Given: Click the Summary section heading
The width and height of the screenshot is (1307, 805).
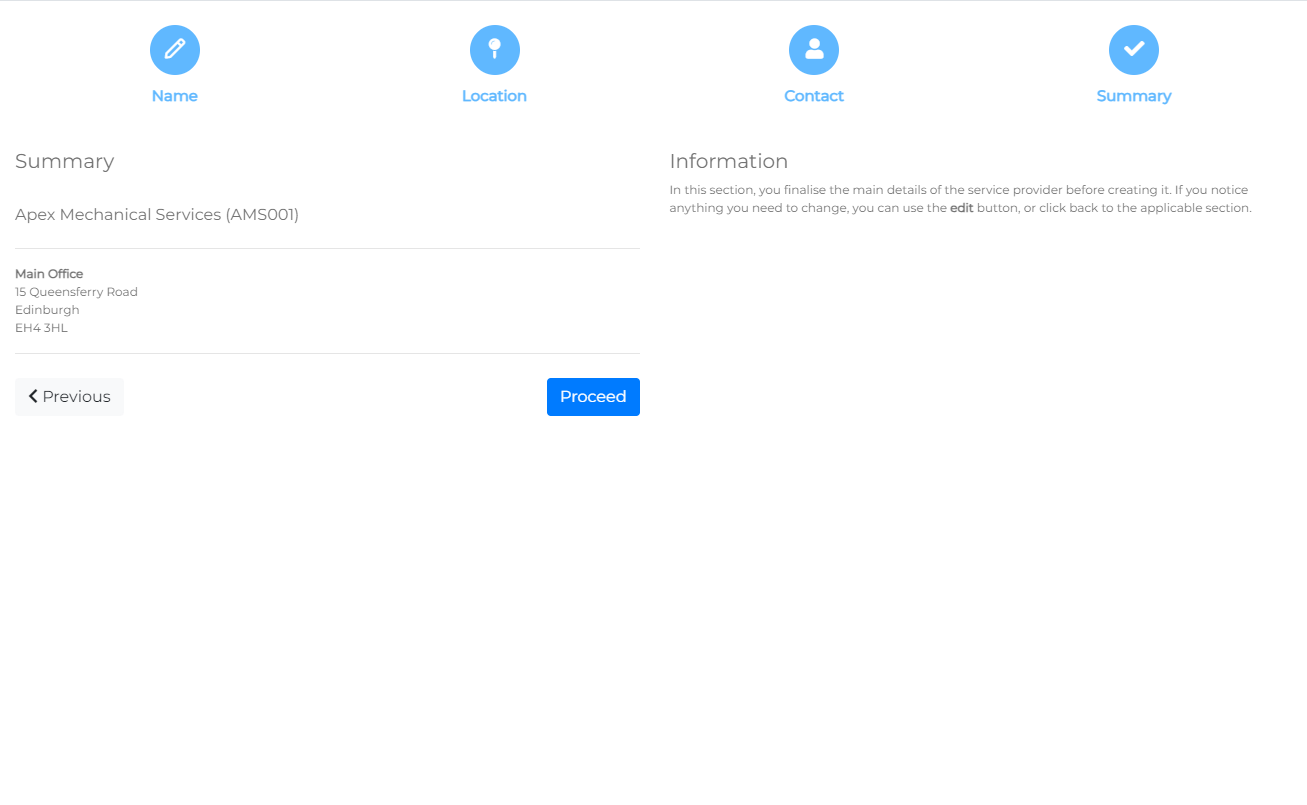Looking at the screenshot, I should [65, 162].
